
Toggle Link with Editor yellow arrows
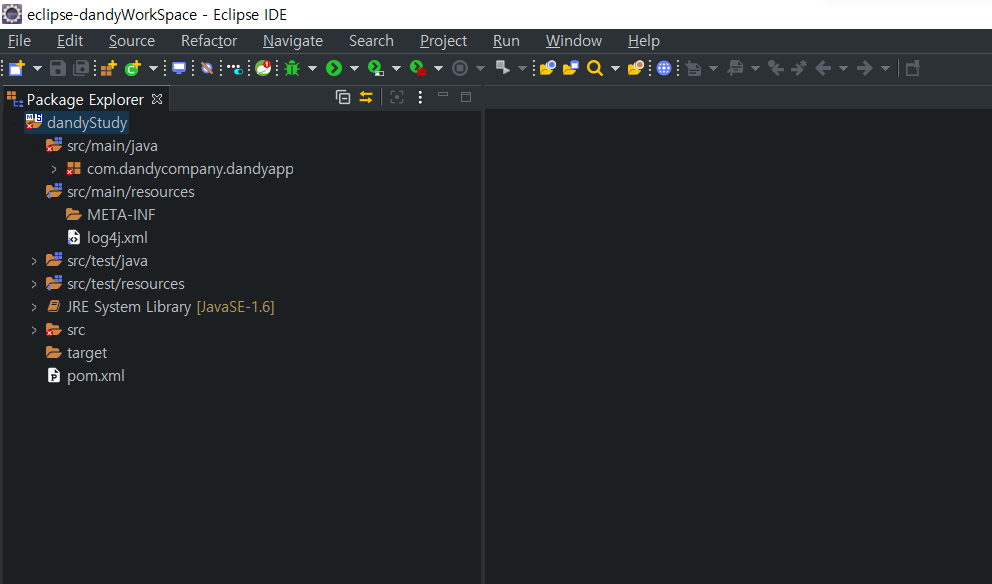[366, 97]
